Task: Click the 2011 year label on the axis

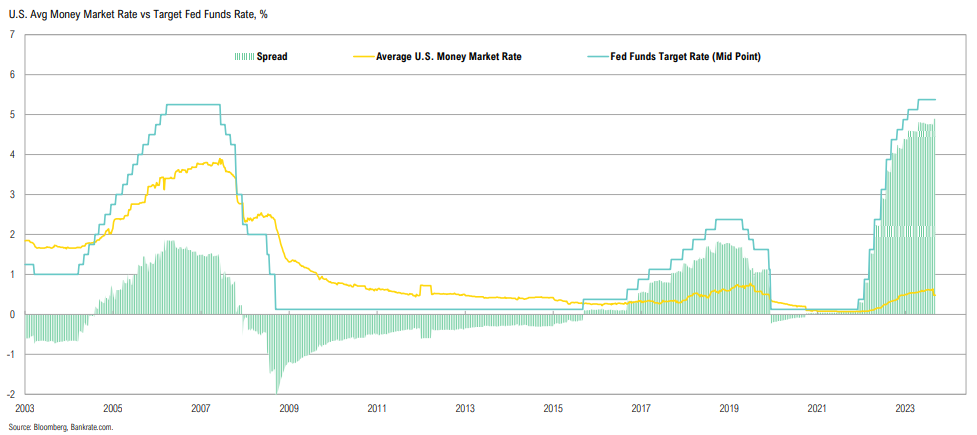Action: (377, 408)
